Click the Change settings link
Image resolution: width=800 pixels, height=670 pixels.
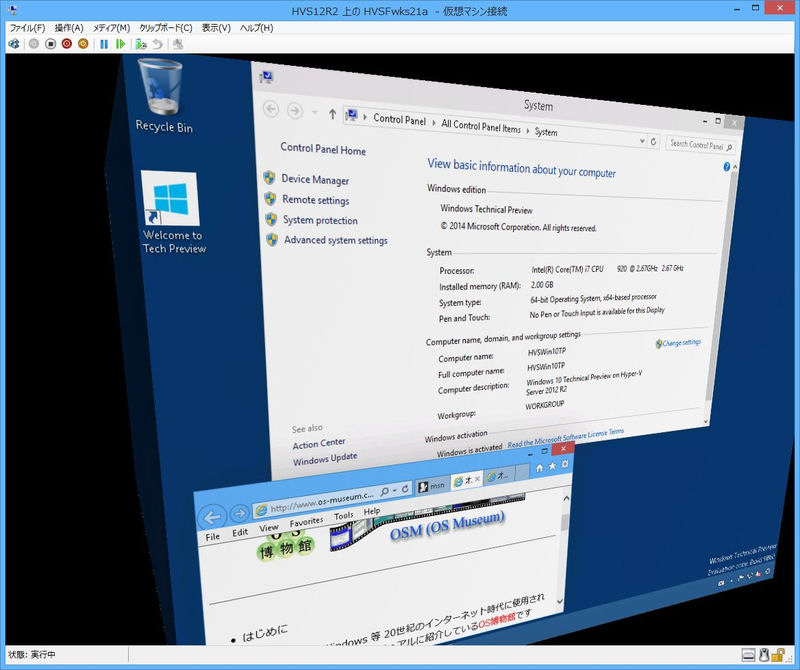click(x=682, y=343)
